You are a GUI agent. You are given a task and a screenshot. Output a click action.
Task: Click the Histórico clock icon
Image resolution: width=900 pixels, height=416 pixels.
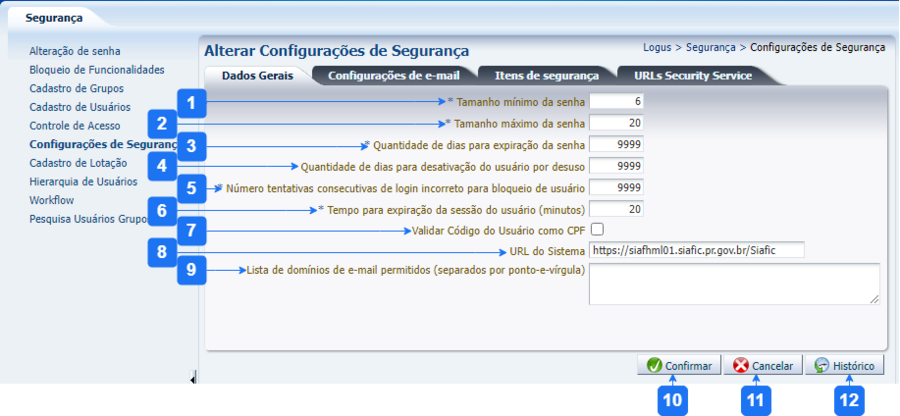(x=822, y=366)
